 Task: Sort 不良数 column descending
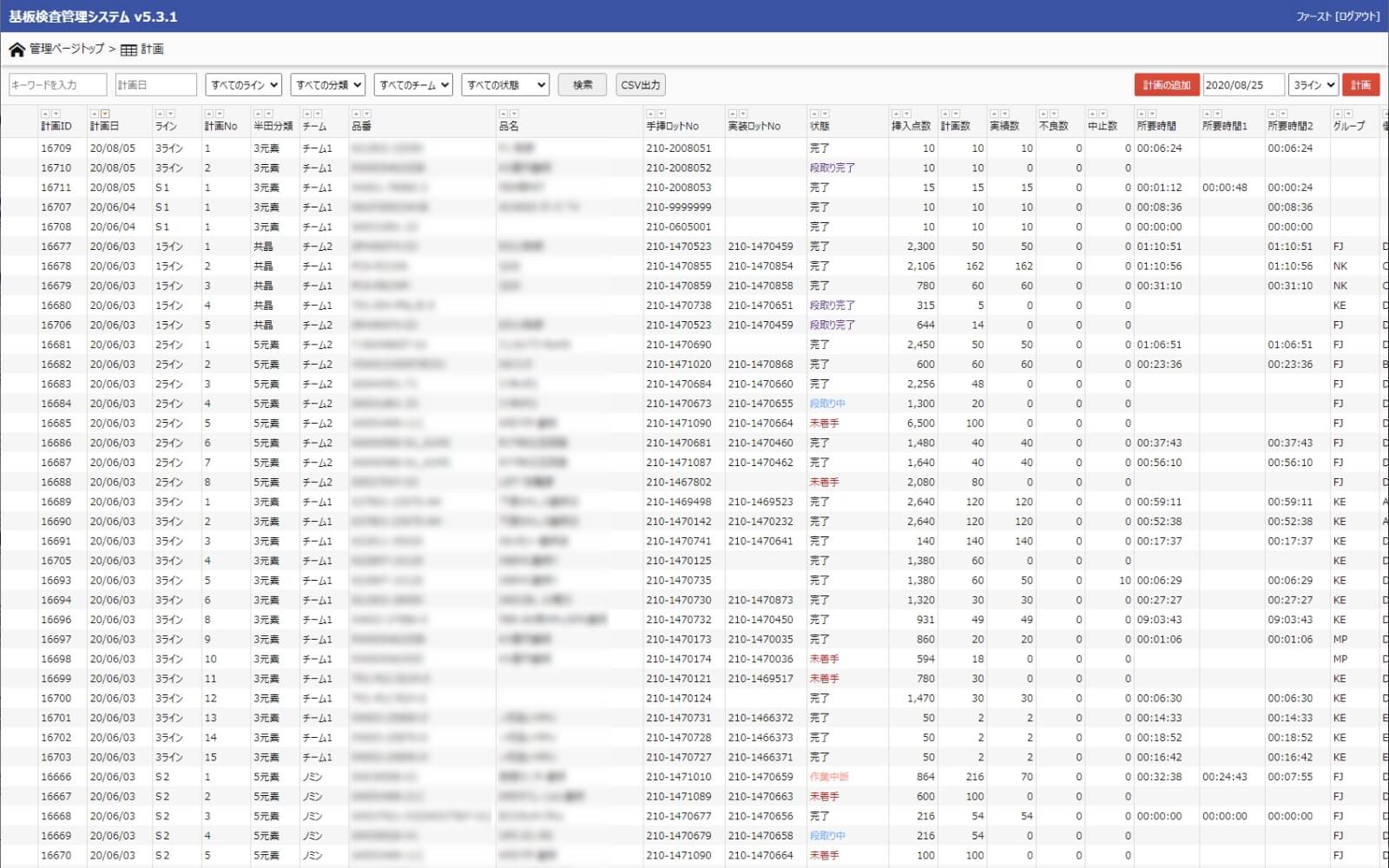click(1054, 115)
